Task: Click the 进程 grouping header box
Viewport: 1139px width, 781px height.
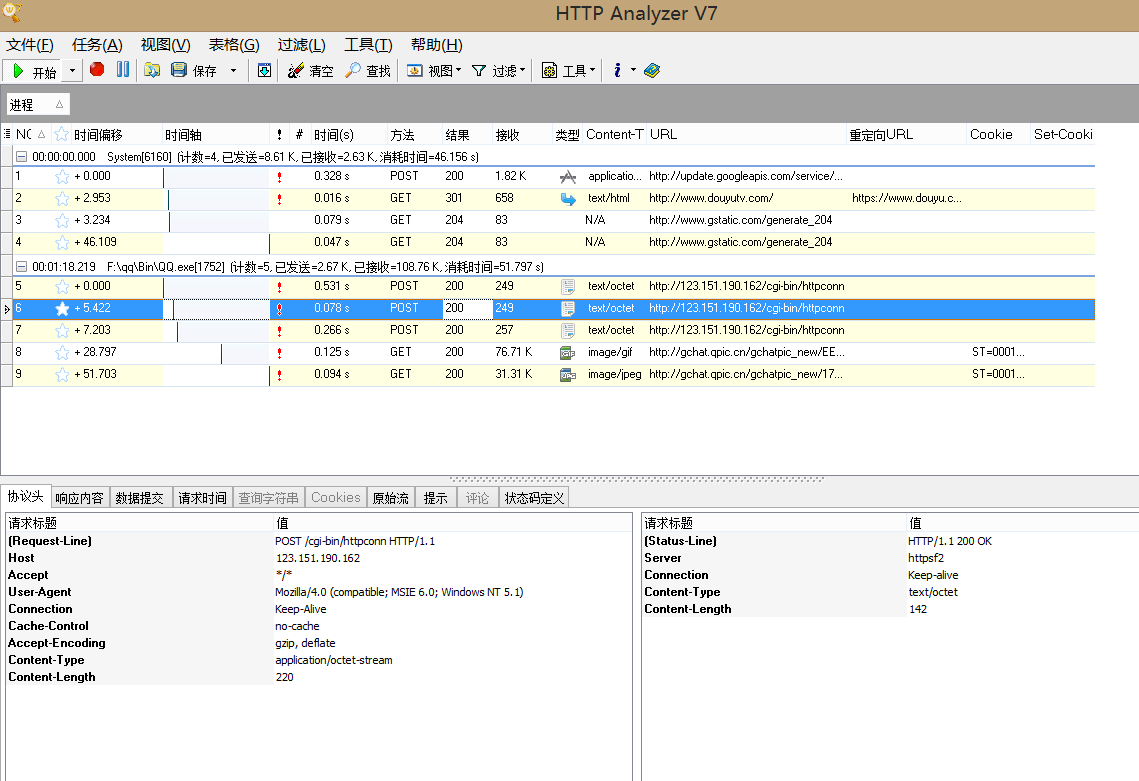Action: point(38,105)
